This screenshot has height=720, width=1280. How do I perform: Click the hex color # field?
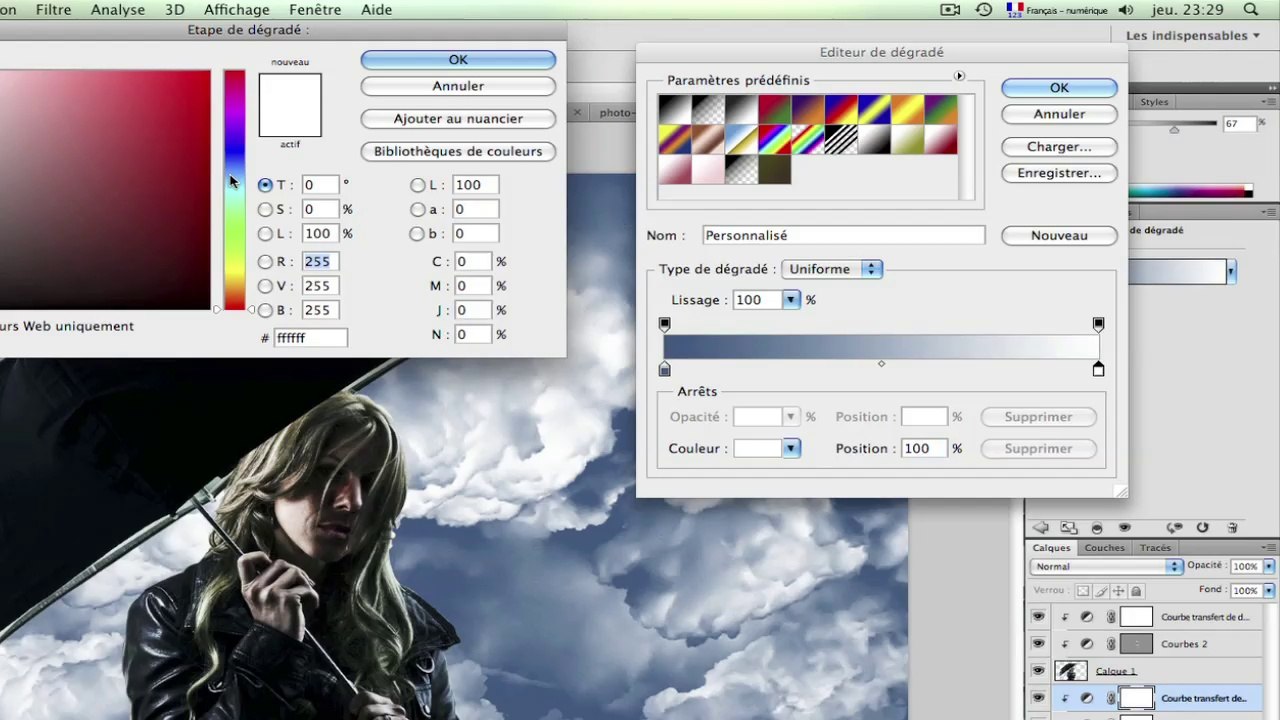click(311, 338)
